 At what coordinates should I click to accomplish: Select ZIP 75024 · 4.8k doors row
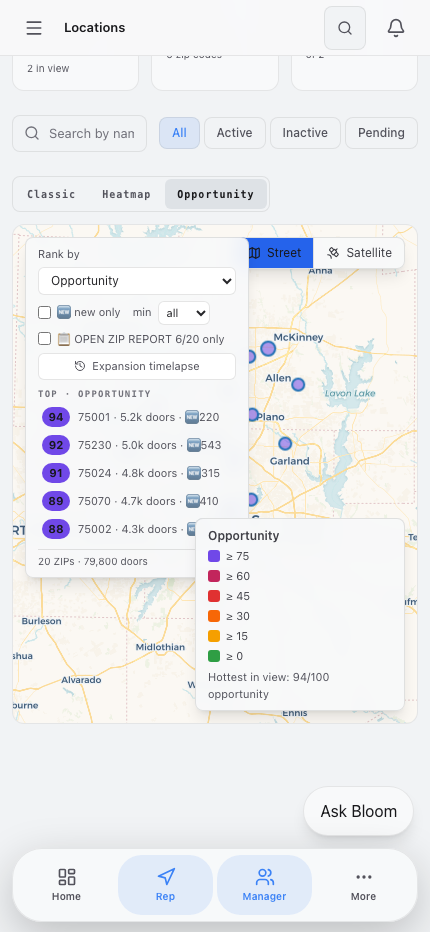pyautogui.click(x=137, y=473)
